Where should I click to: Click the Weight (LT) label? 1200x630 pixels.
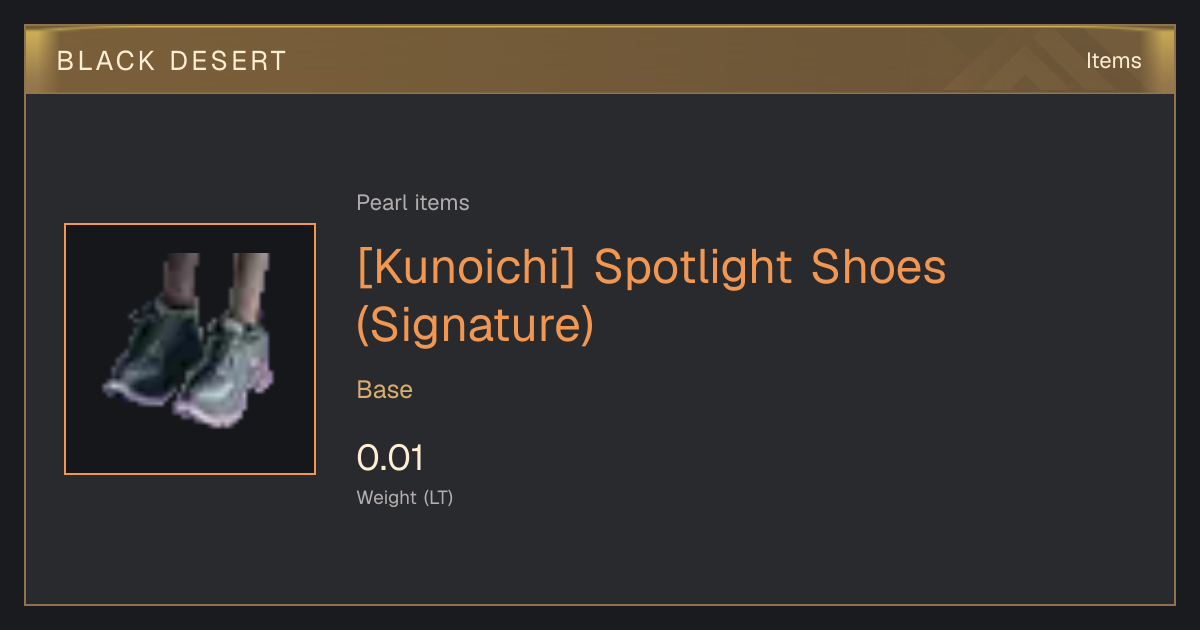(405, 497)
